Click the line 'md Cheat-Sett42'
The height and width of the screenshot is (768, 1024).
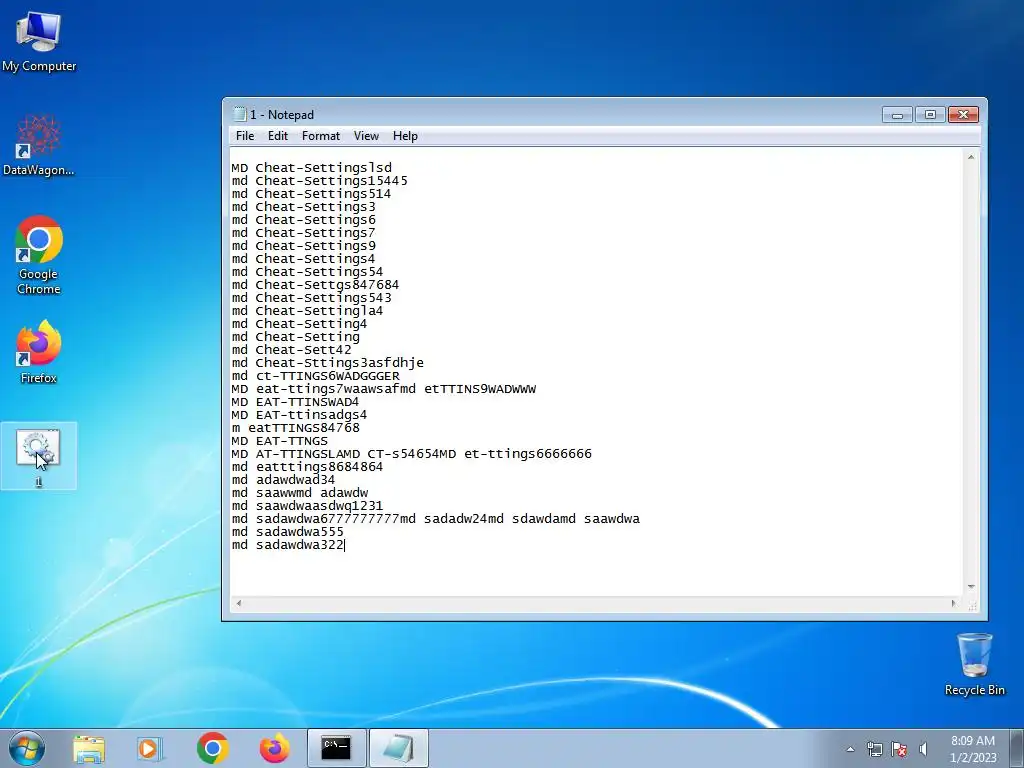tap(291, 350)
